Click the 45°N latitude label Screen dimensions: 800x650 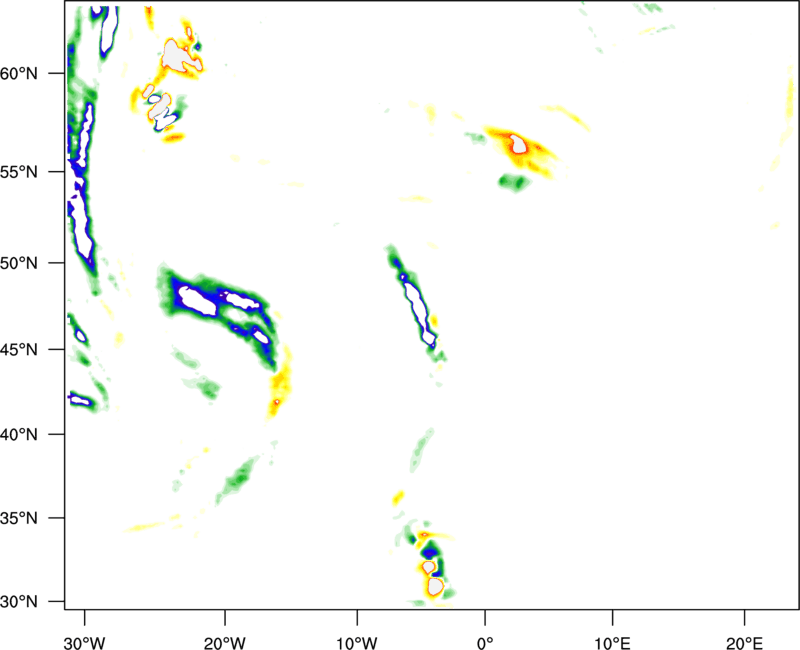(19, 350)
